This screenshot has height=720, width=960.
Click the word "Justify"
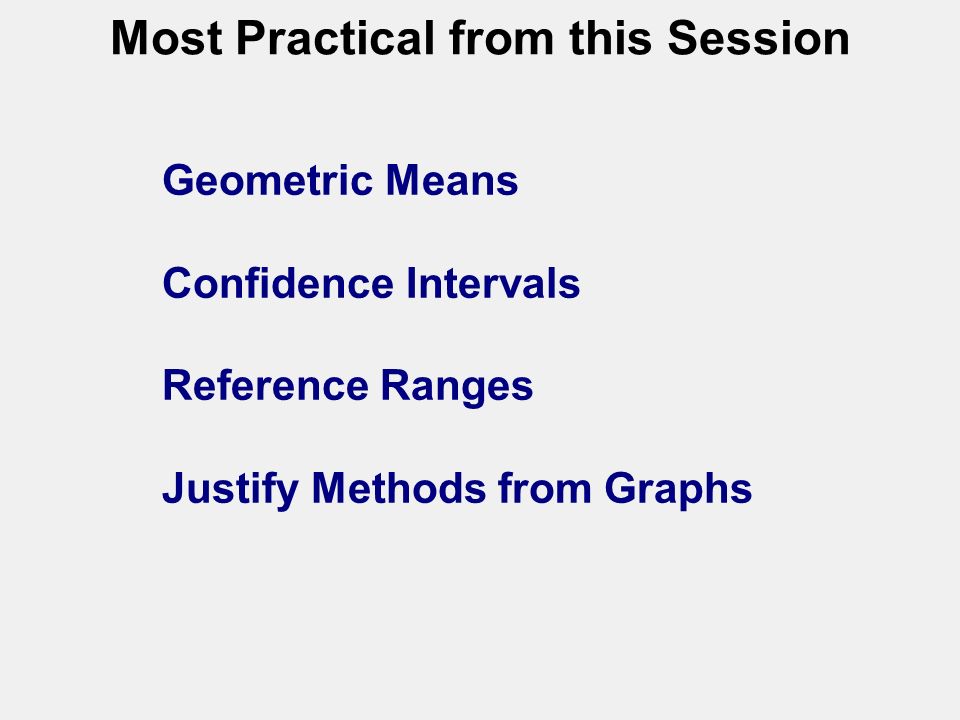[230, 490]
